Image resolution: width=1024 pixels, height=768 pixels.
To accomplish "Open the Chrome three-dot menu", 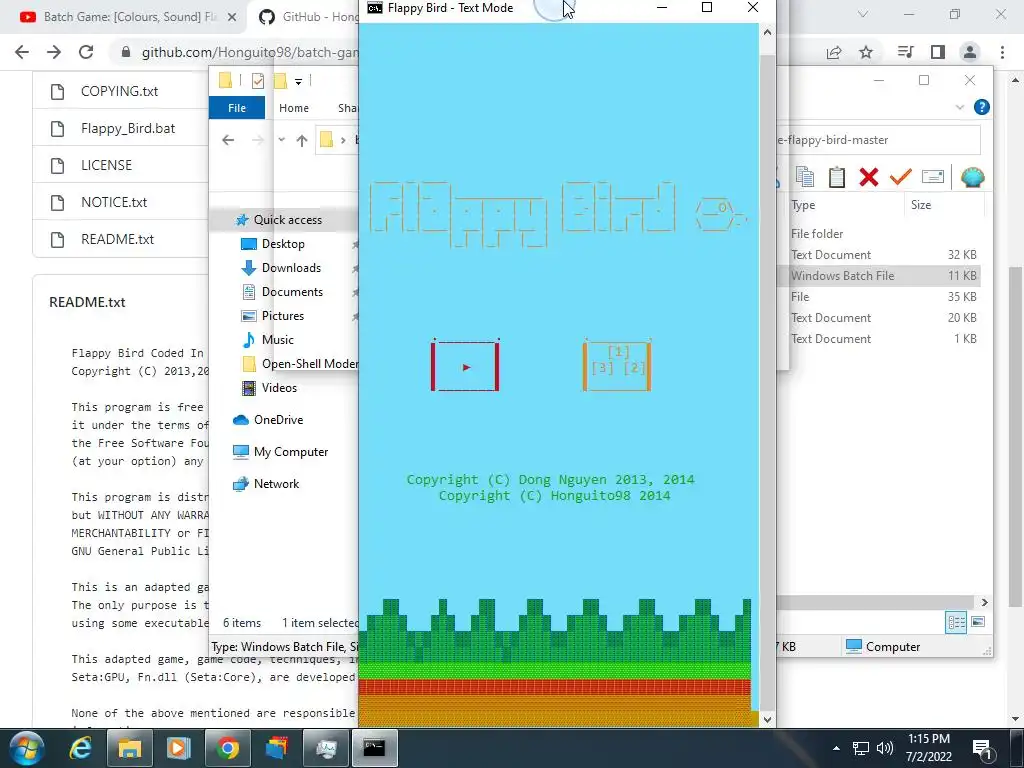I will 1002,52.
